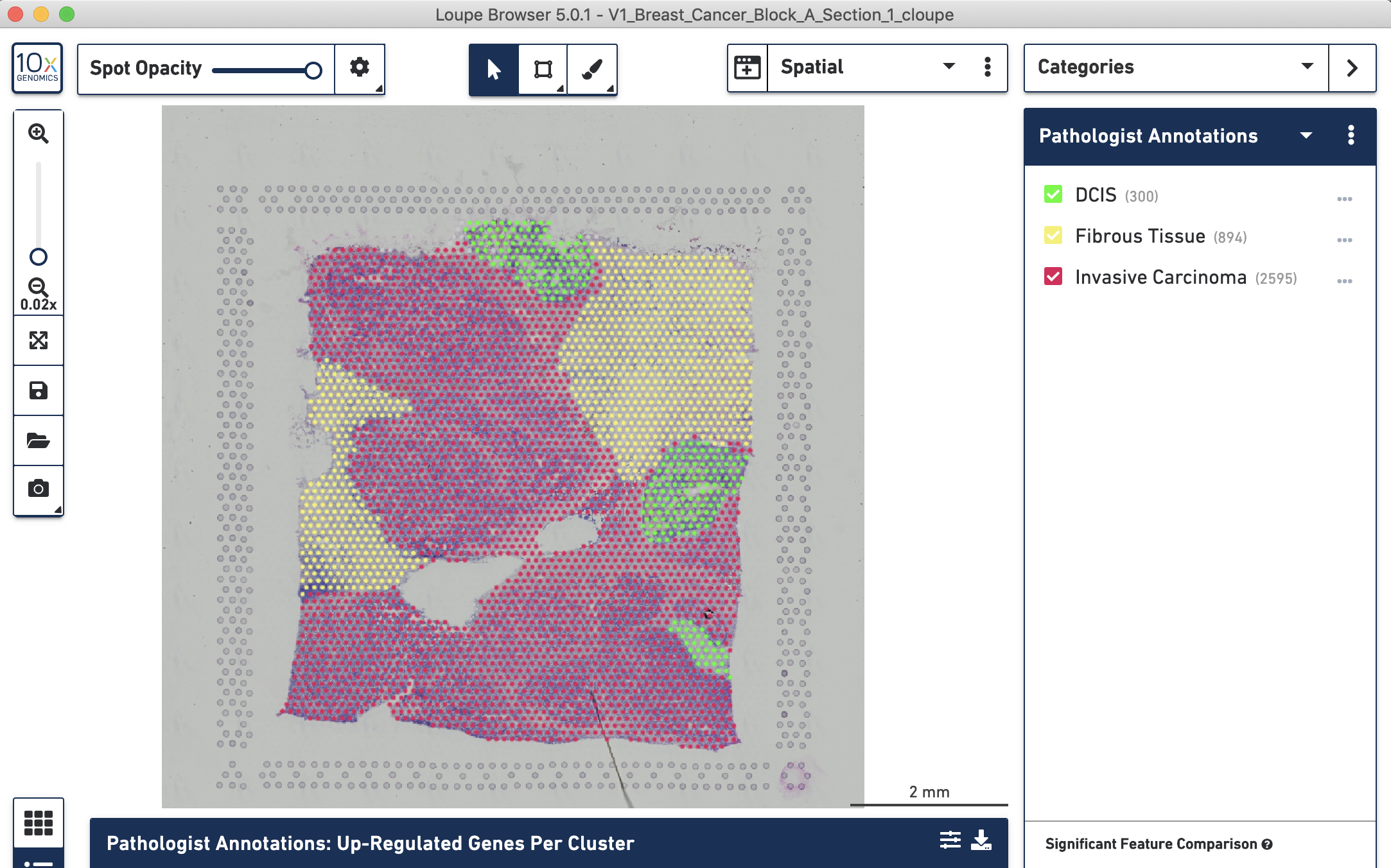The width and height of the screenshot is (1391, 868).
Task: Click the download gene table icon
Action: pyautogui.click(x=981, y=840)
